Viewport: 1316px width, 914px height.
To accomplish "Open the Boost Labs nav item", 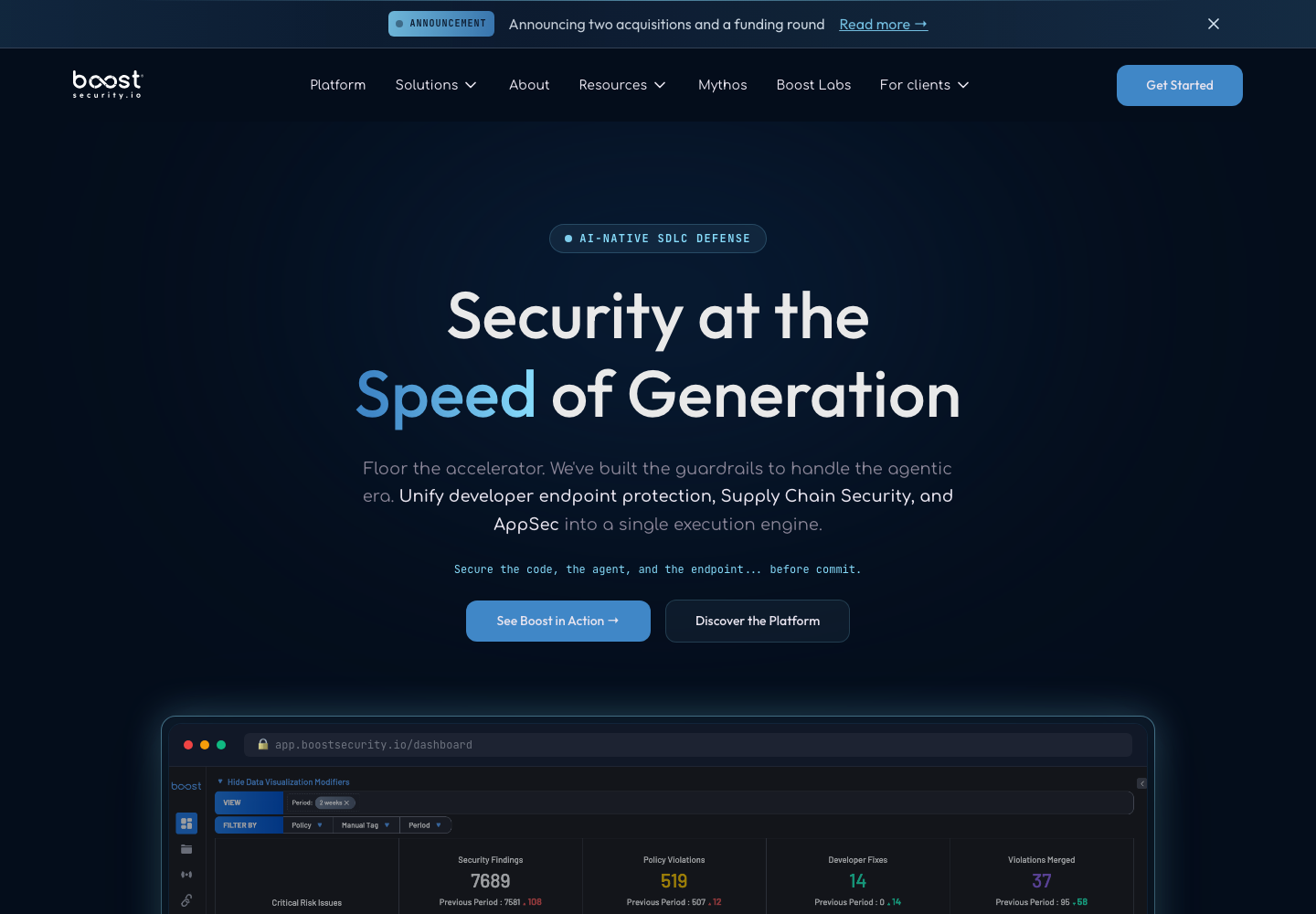I will pyautogui.click(x=813, y=85).
